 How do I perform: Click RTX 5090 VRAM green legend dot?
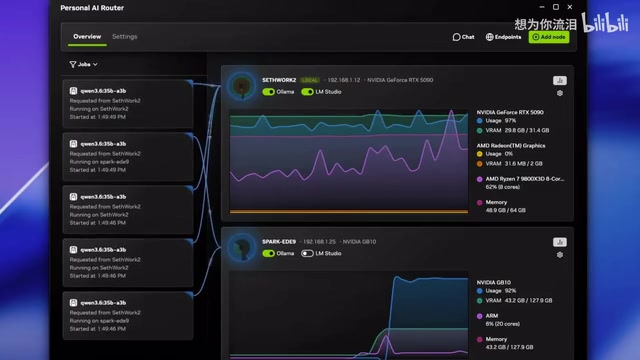pyautogui.click(x=480, y=131)
